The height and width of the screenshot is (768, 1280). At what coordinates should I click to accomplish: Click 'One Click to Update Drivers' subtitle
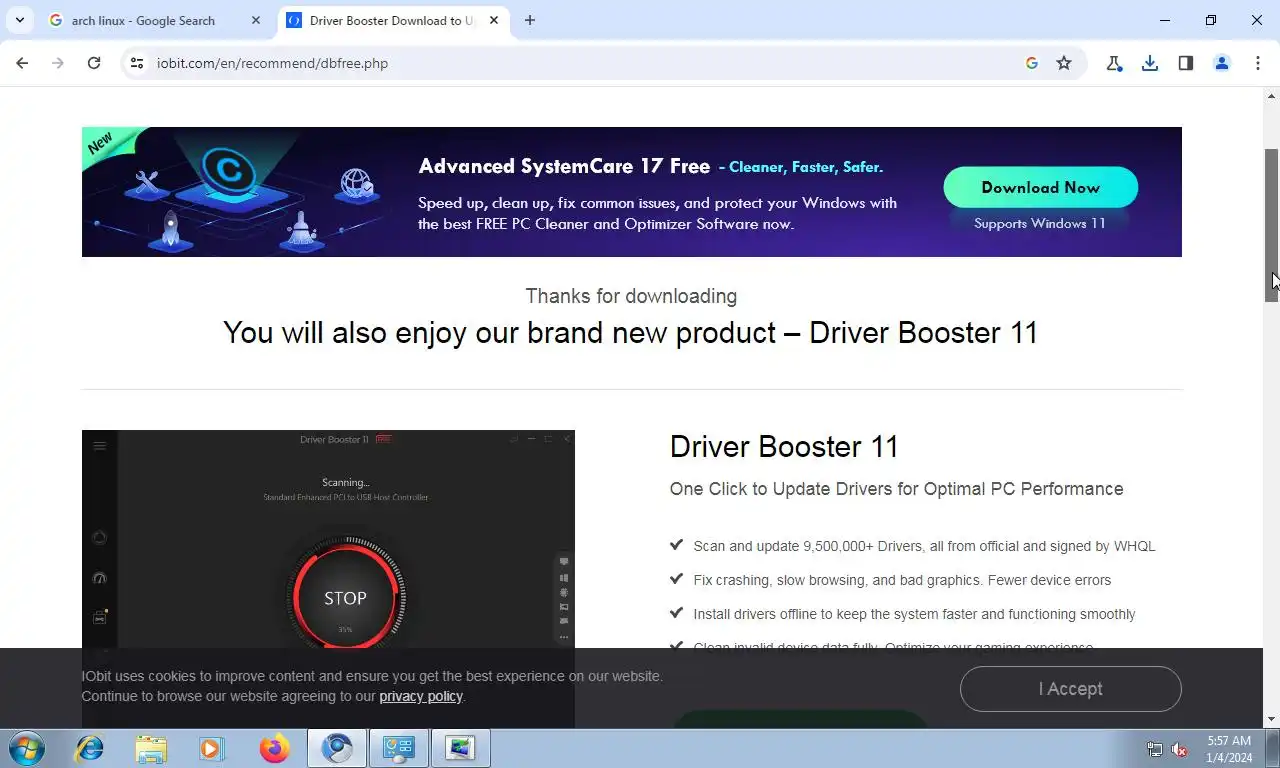coord(896,489)
